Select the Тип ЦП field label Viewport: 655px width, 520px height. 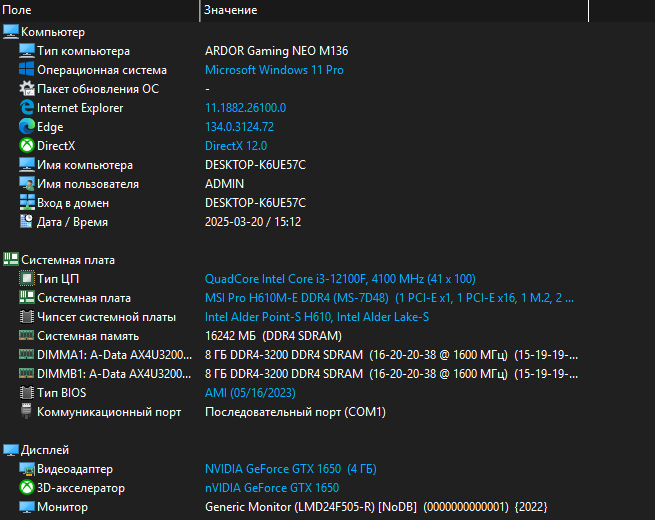[58, 279]
